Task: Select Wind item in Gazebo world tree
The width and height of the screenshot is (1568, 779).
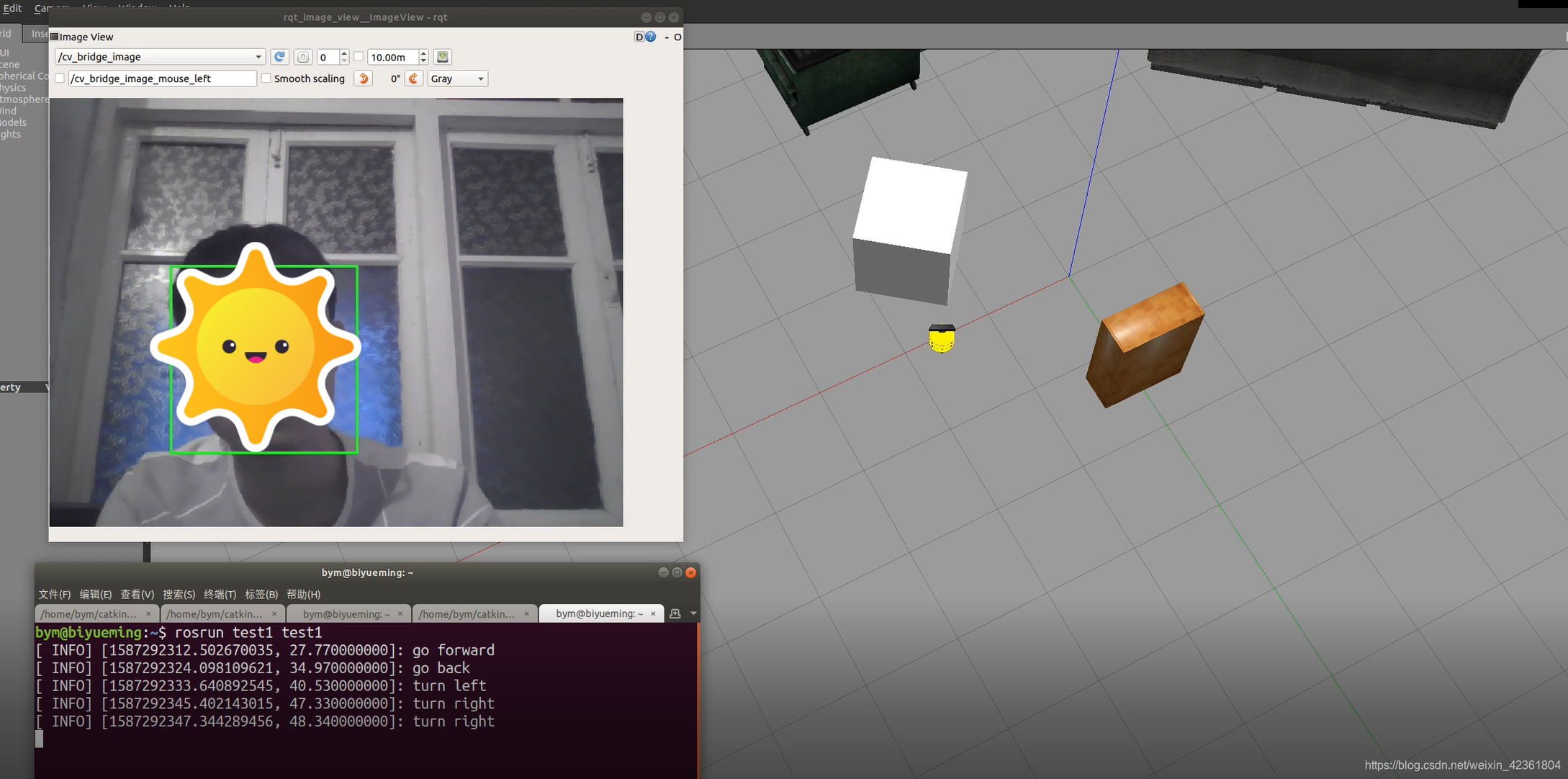Action: click(x=8, y=111)
